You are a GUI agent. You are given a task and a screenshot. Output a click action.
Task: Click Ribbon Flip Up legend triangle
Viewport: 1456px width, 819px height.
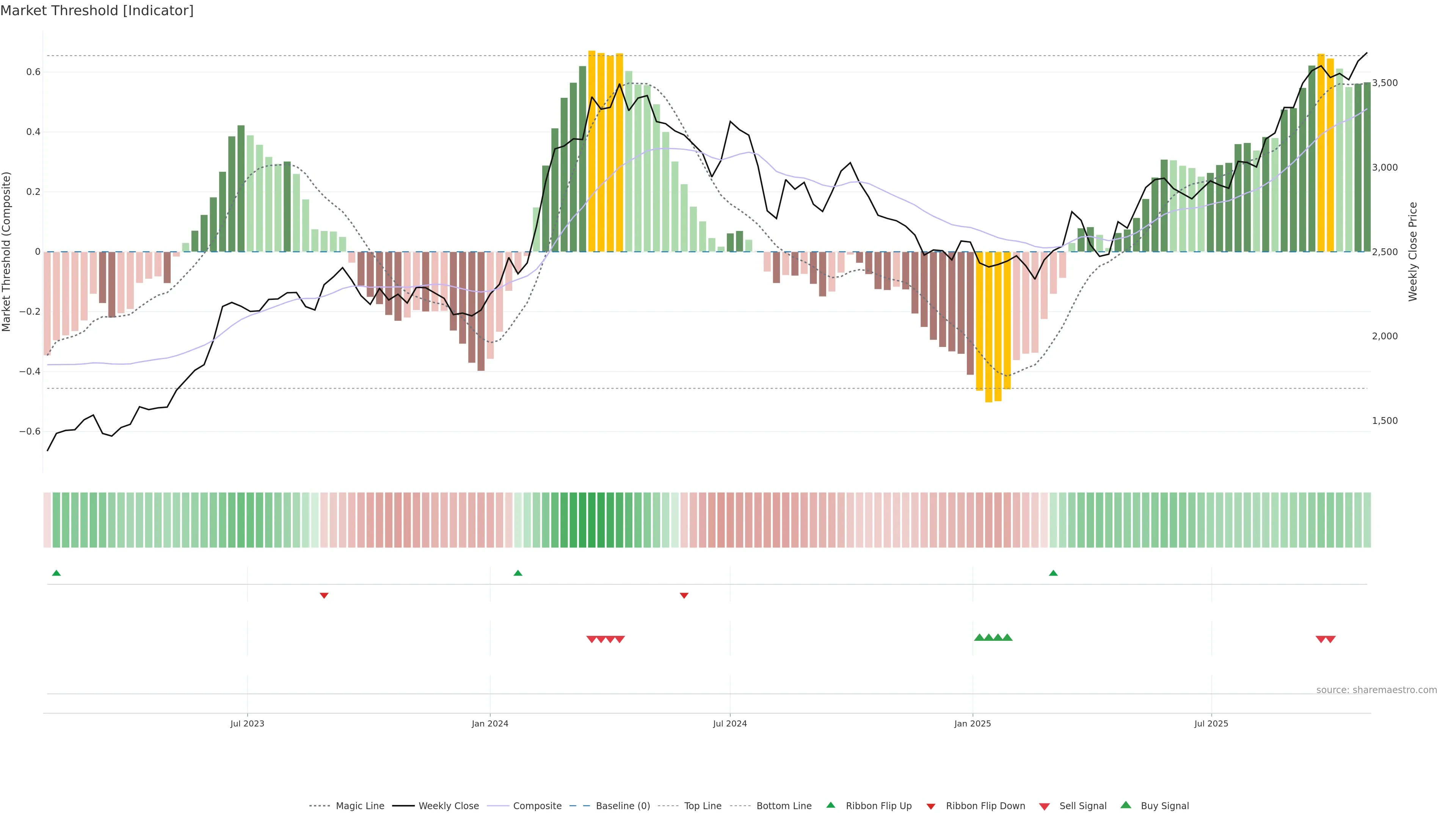830,805
